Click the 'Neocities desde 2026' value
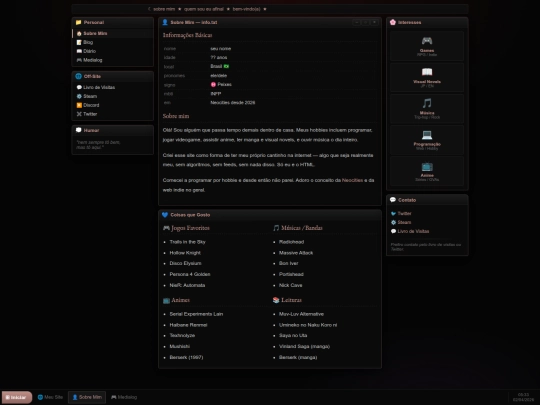Viewport: 540px width, 405px height. coord(233,103)
